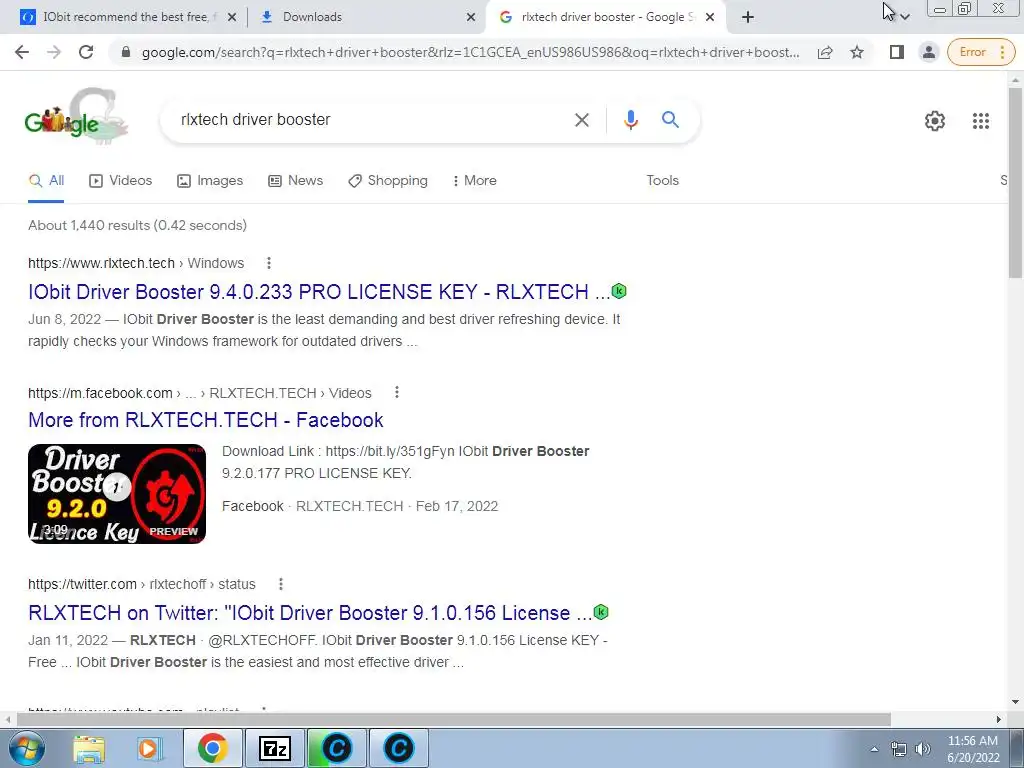The image size is (1024, 768).
Task: Open 7-Zip from taskbar
Action: (274, 748)
